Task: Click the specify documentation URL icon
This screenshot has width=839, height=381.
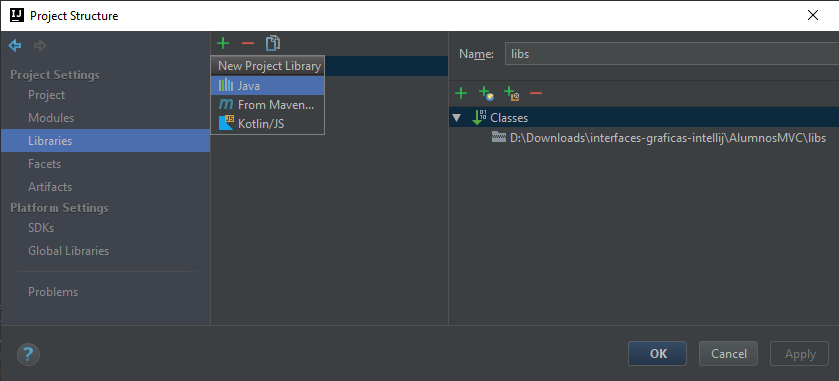Action: 486,94
